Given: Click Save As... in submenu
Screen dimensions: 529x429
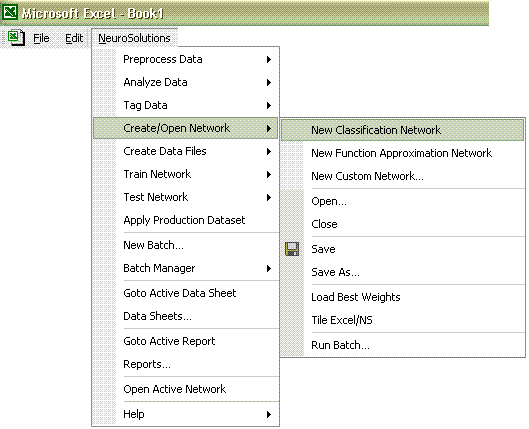Looking at the screenshot, I should (402, 272).
